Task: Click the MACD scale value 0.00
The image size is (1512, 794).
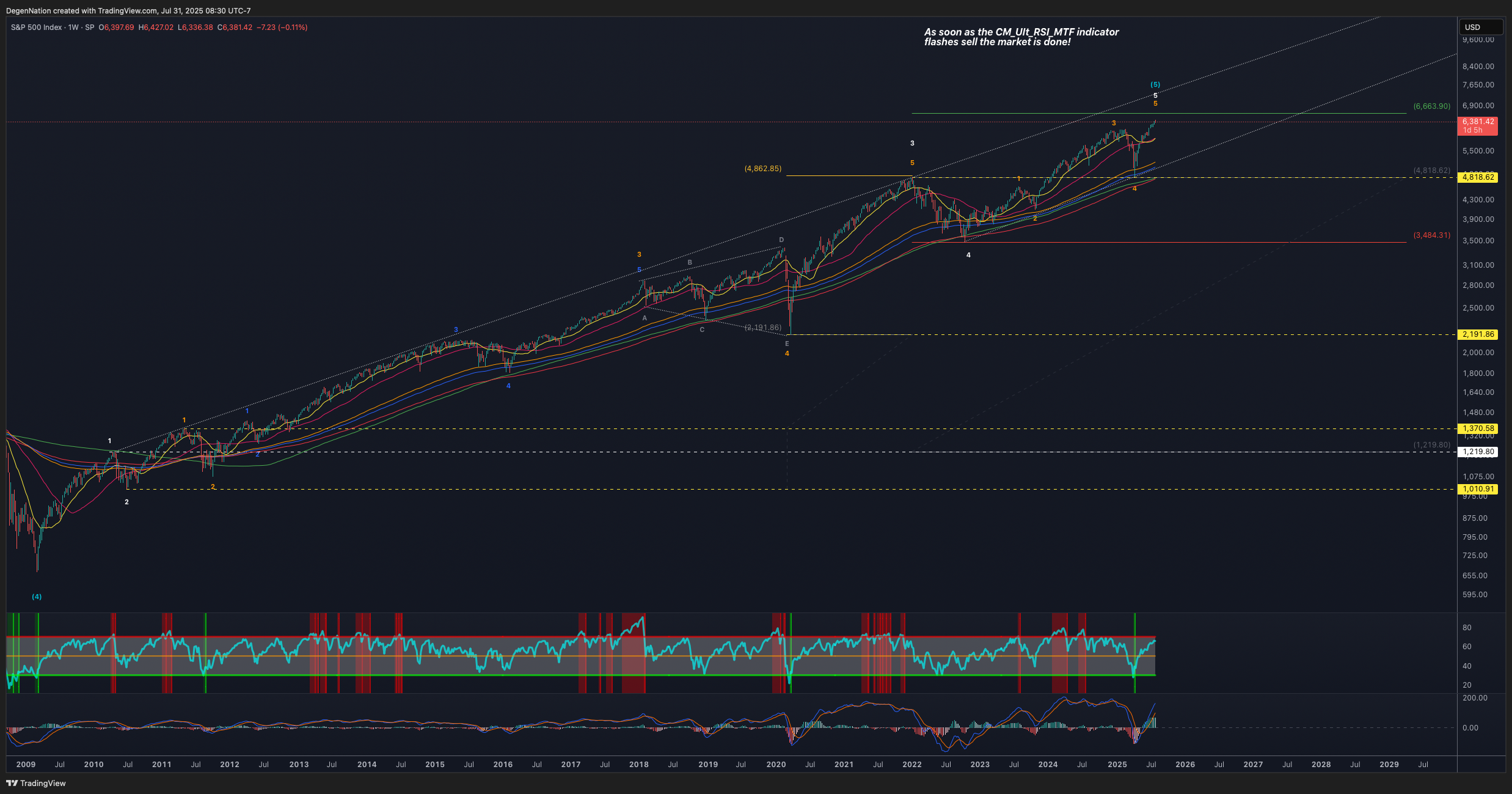Action: [1470, 727]
